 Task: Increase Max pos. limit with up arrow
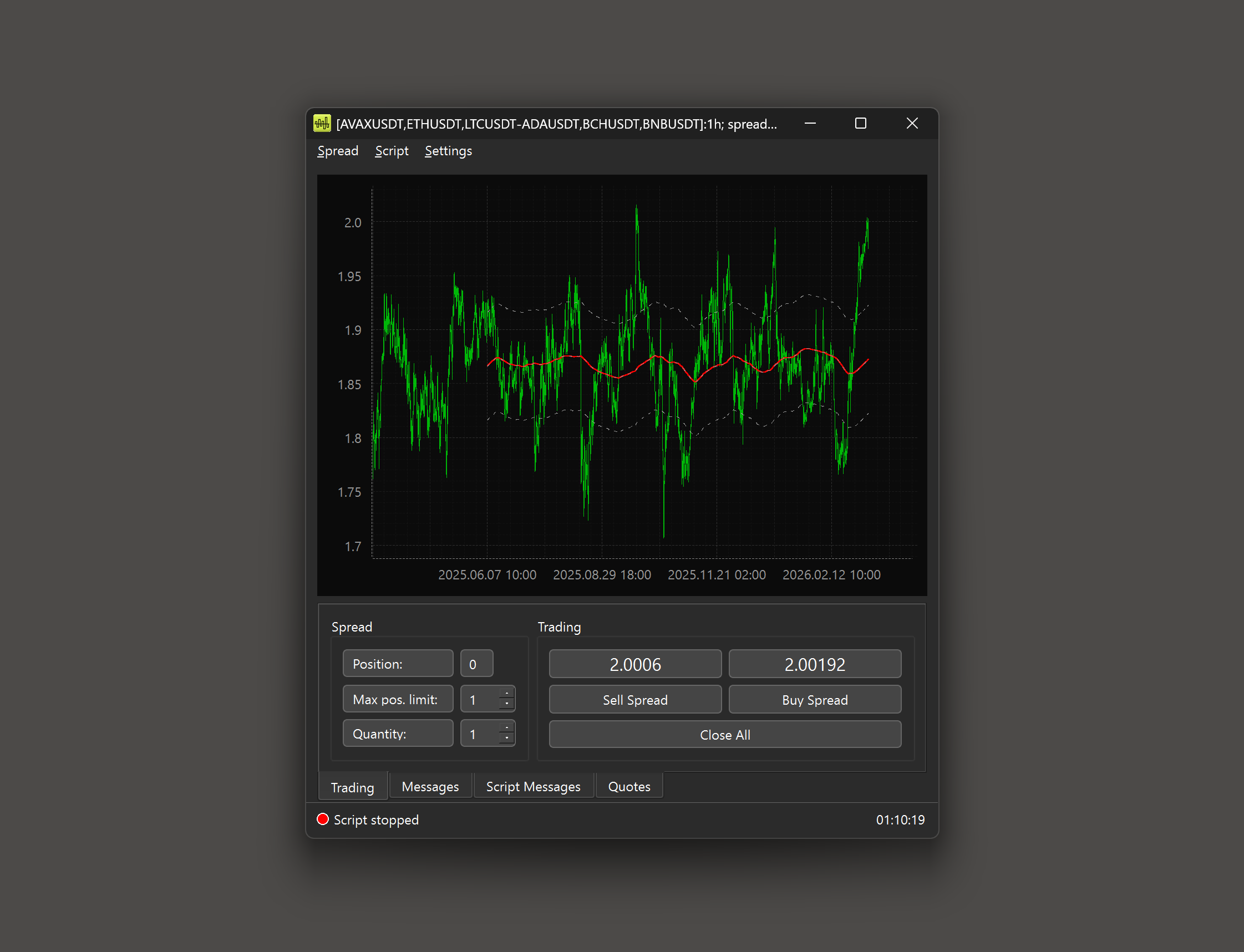pyautogui.click(x=507, y=694)
